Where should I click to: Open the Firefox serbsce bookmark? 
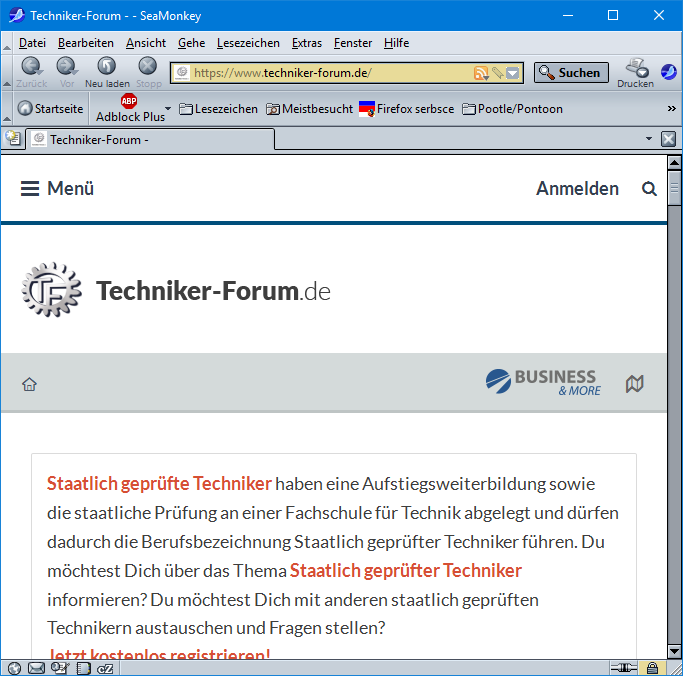406,109
